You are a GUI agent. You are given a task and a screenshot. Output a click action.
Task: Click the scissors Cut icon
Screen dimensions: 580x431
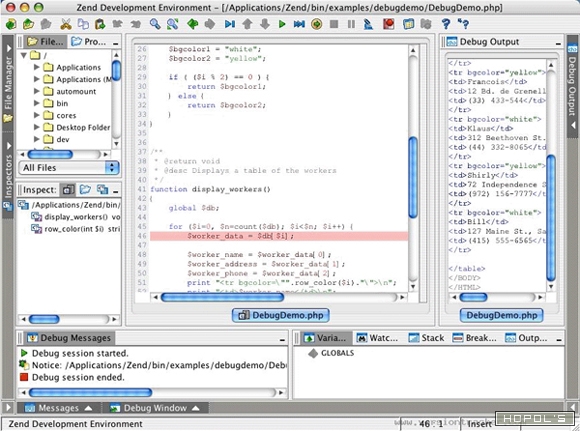66,24
